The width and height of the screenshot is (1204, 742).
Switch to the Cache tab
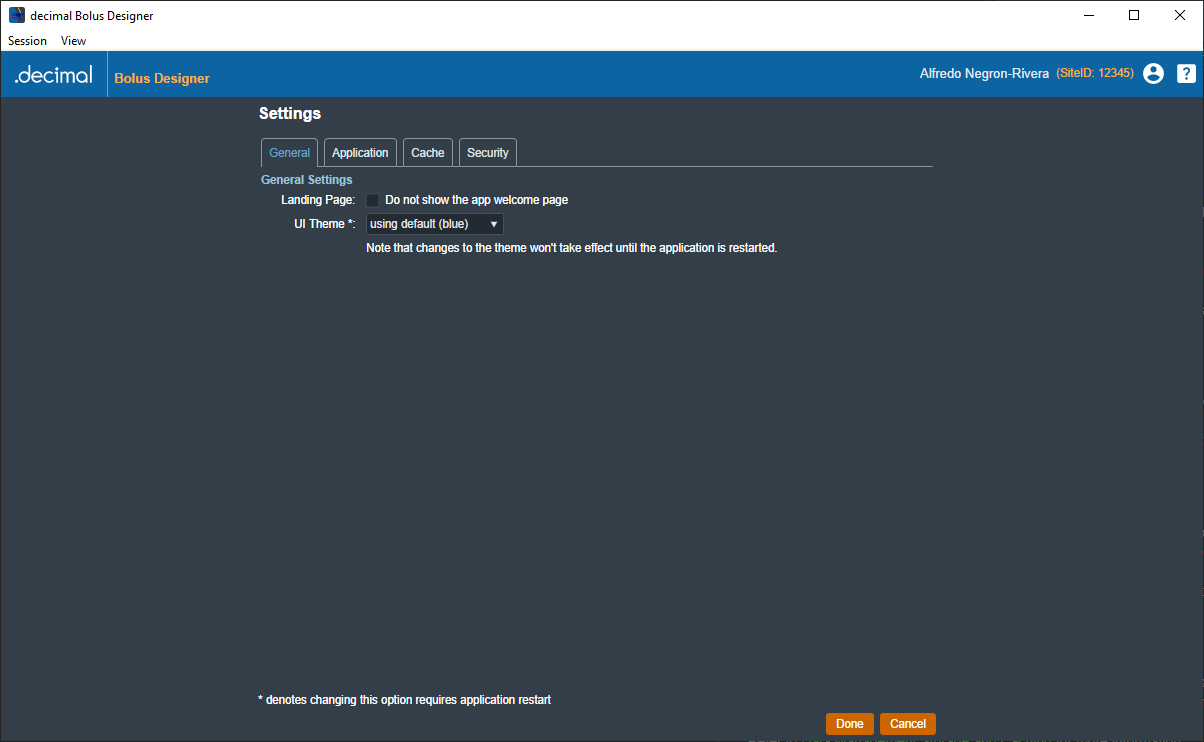click(x=427, y=153)
